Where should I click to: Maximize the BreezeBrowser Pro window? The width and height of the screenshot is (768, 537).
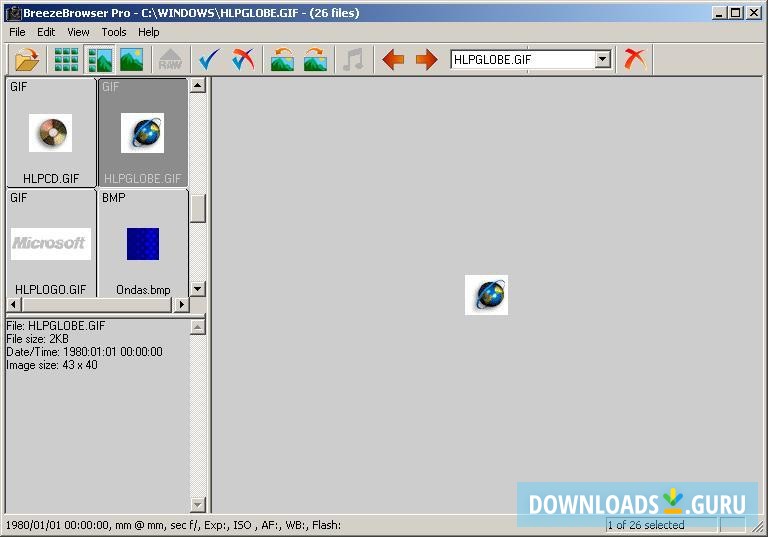735,13
